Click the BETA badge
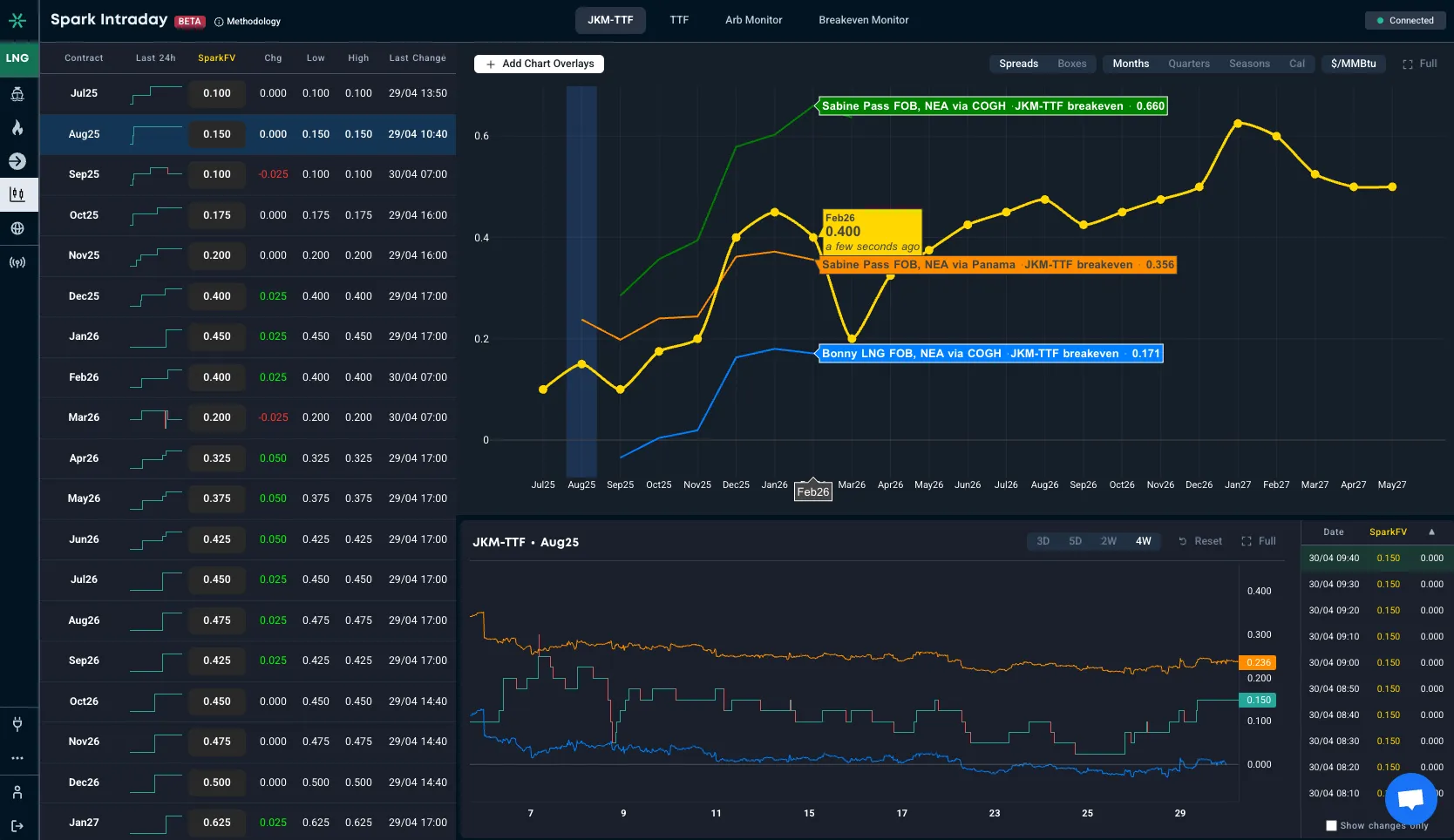This screenshot has height=840, width=1454. pyautogui.click(x=190, y=22)
